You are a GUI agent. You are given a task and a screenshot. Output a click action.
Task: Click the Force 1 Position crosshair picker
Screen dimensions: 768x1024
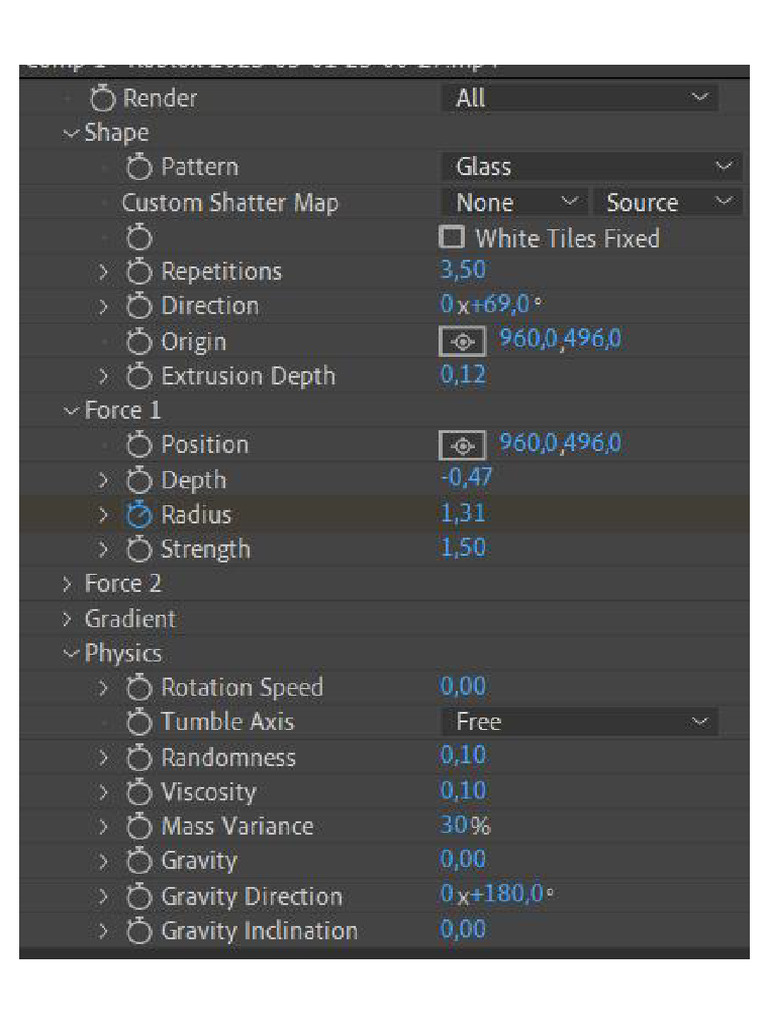click(462, 445)
